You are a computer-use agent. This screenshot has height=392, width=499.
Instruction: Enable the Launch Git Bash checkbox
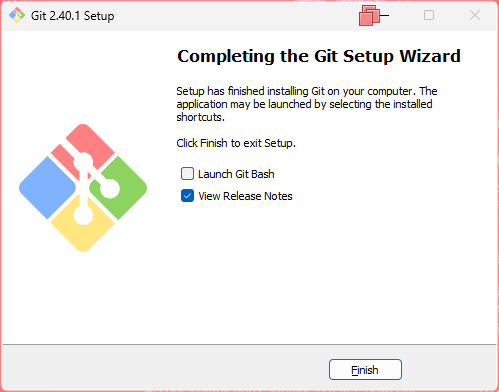(187, 174)
